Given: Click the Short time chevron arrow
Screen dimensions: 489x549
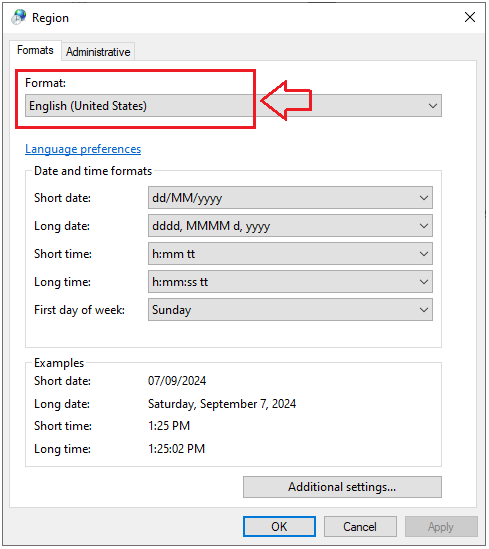Looking at the screenshot, I should (x=424, y=254).
